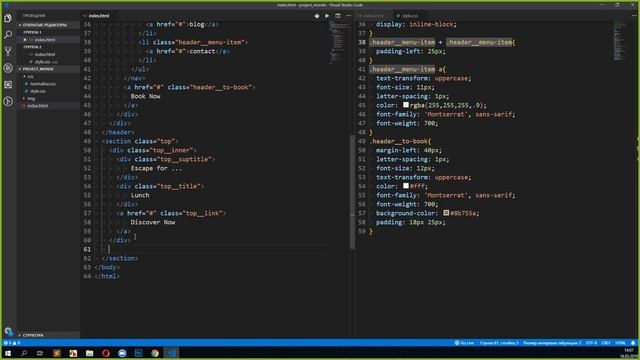Viewport: 640px width, 360px height.
Task: Open the Debug view in activity bar
Action: (x=8, y=68)
